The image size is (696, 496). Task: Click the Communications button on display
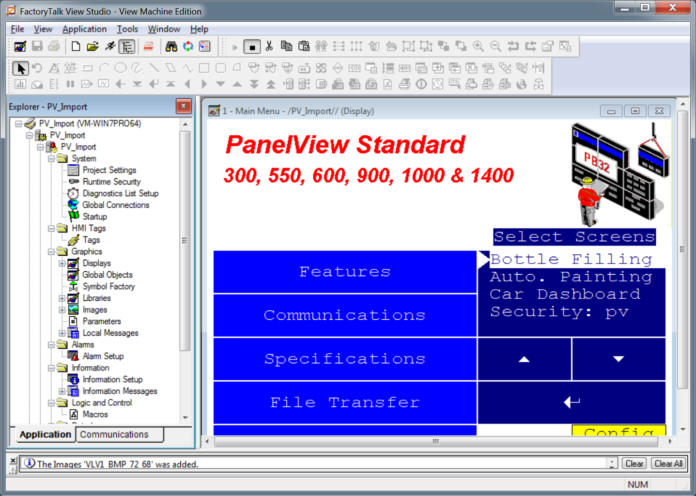point(345,315)
